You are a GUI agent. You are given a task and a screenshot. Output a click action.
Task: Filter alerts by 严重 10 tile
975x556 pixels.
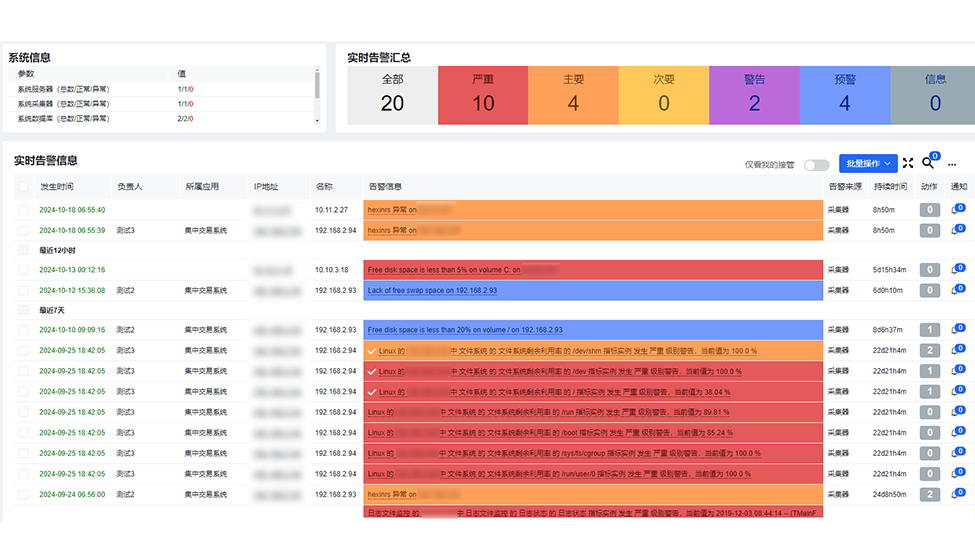click(x=483, y=95)
